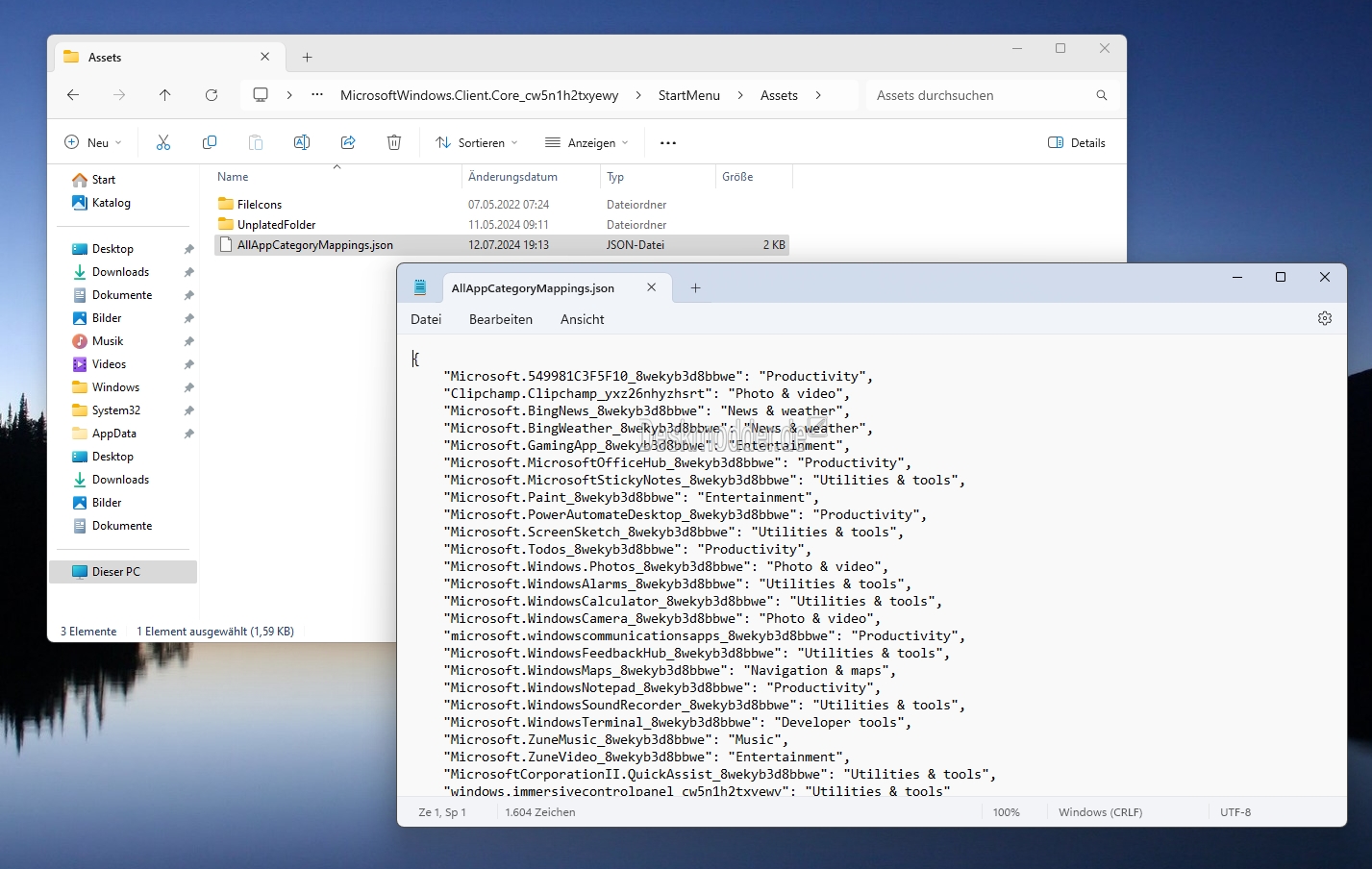
Task: Select Dieser PC in the sidebar
Action: click(114, 571)
